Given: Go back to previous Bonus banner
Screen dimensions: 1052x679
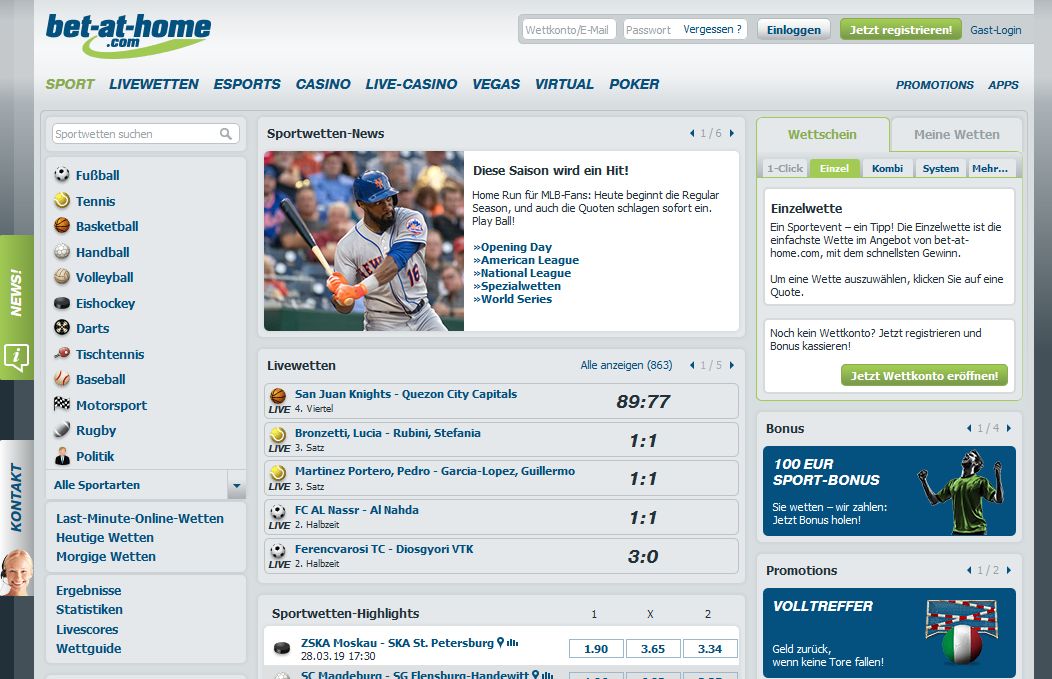Looking at the screenshot, I should pos(969,428).
